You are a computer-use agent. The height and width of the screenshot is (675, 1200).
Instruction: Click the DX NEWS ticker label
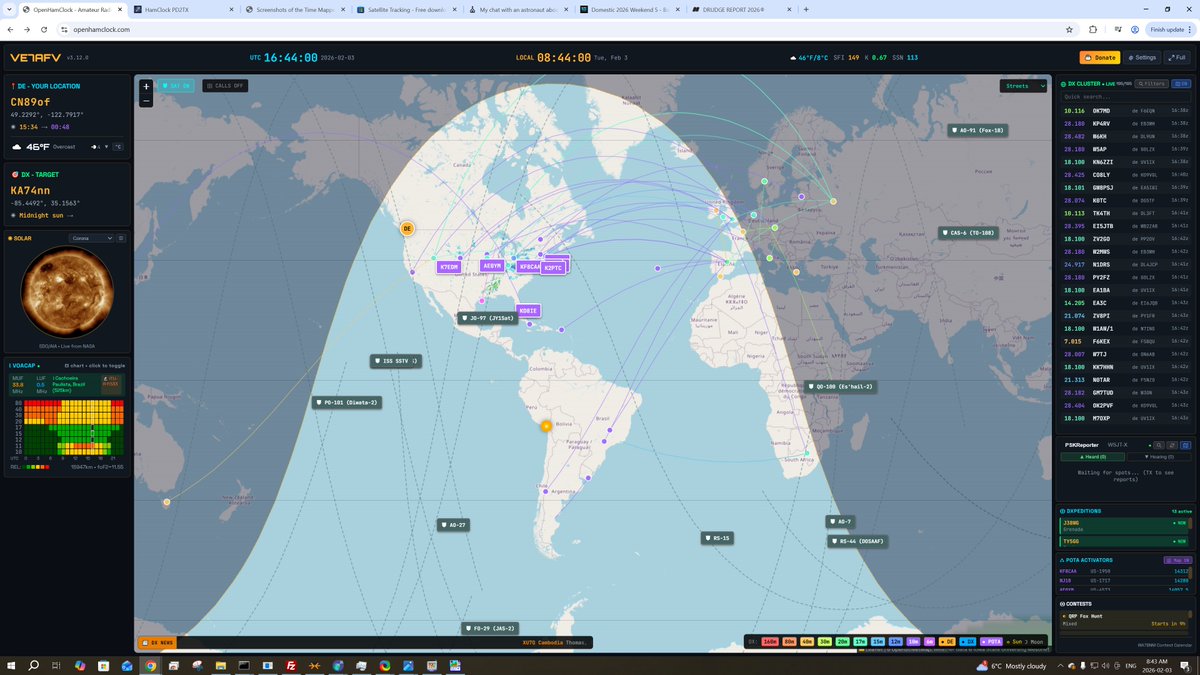[157, 642]
